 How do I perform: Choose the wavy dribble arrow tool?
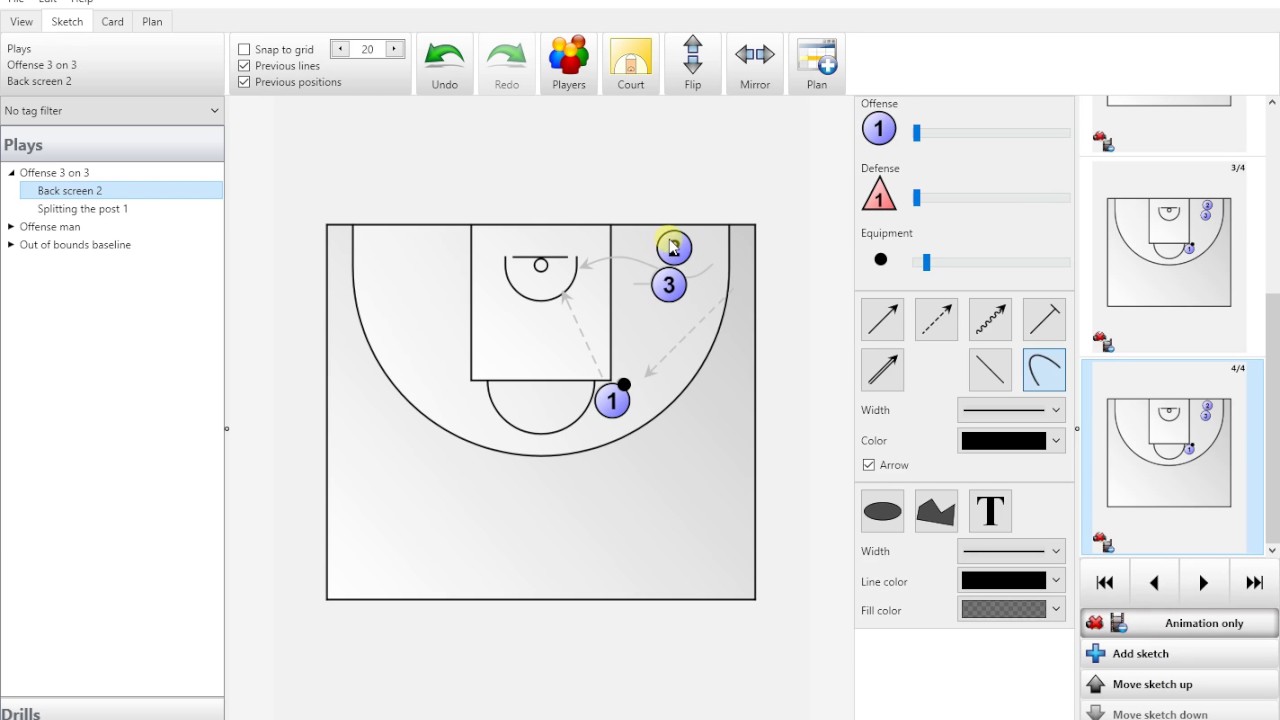pos(990,319)
